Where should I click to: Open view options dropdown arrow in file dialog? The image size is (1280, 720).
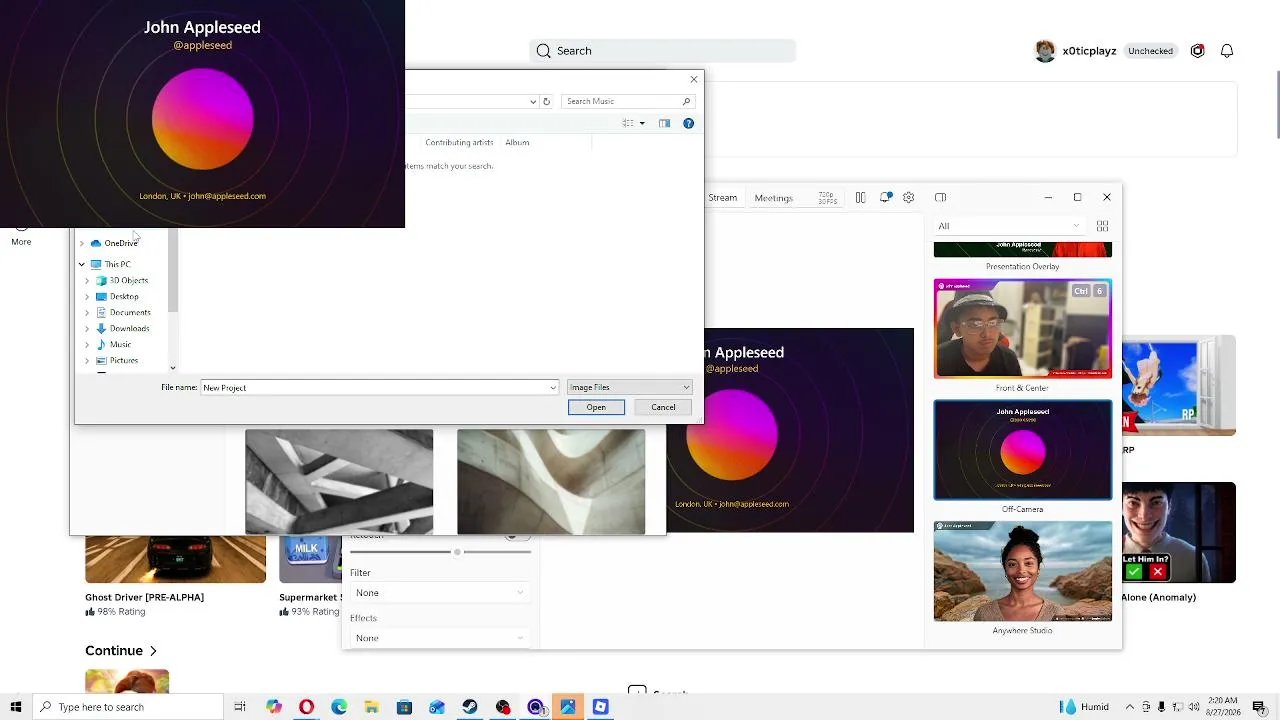pyautogui.click(x=642, y=123)
